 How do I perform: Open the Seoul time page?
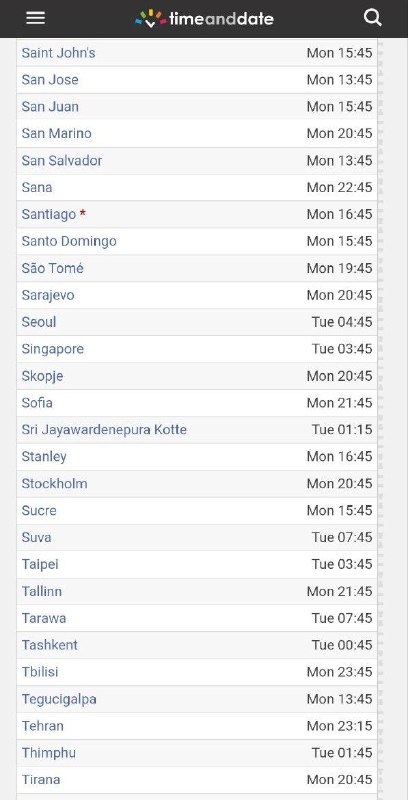pyautogui.click(x=39, y=322)
